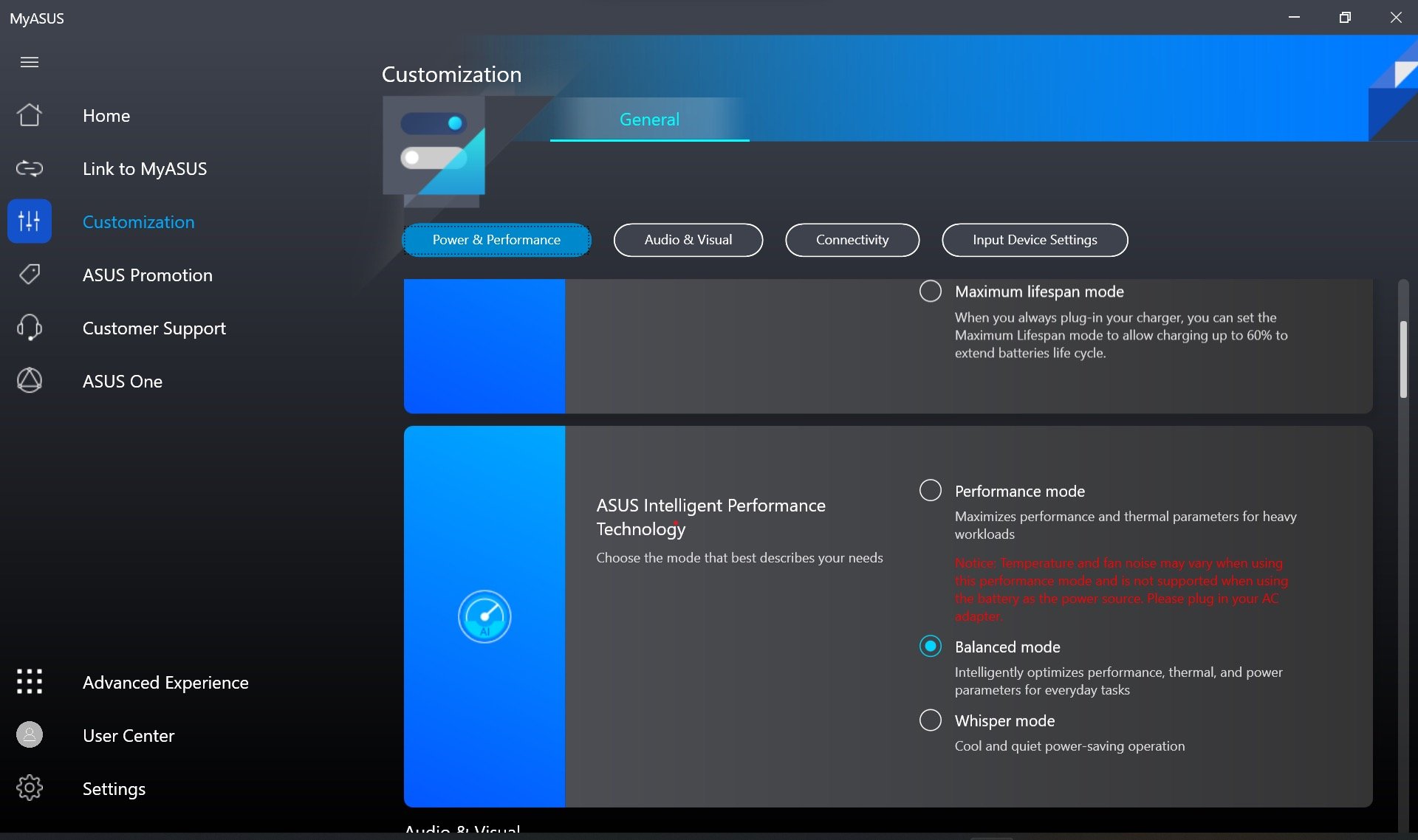Click the ASUS One triangle icon
1418x840 pixels.
tap(29, 381)
